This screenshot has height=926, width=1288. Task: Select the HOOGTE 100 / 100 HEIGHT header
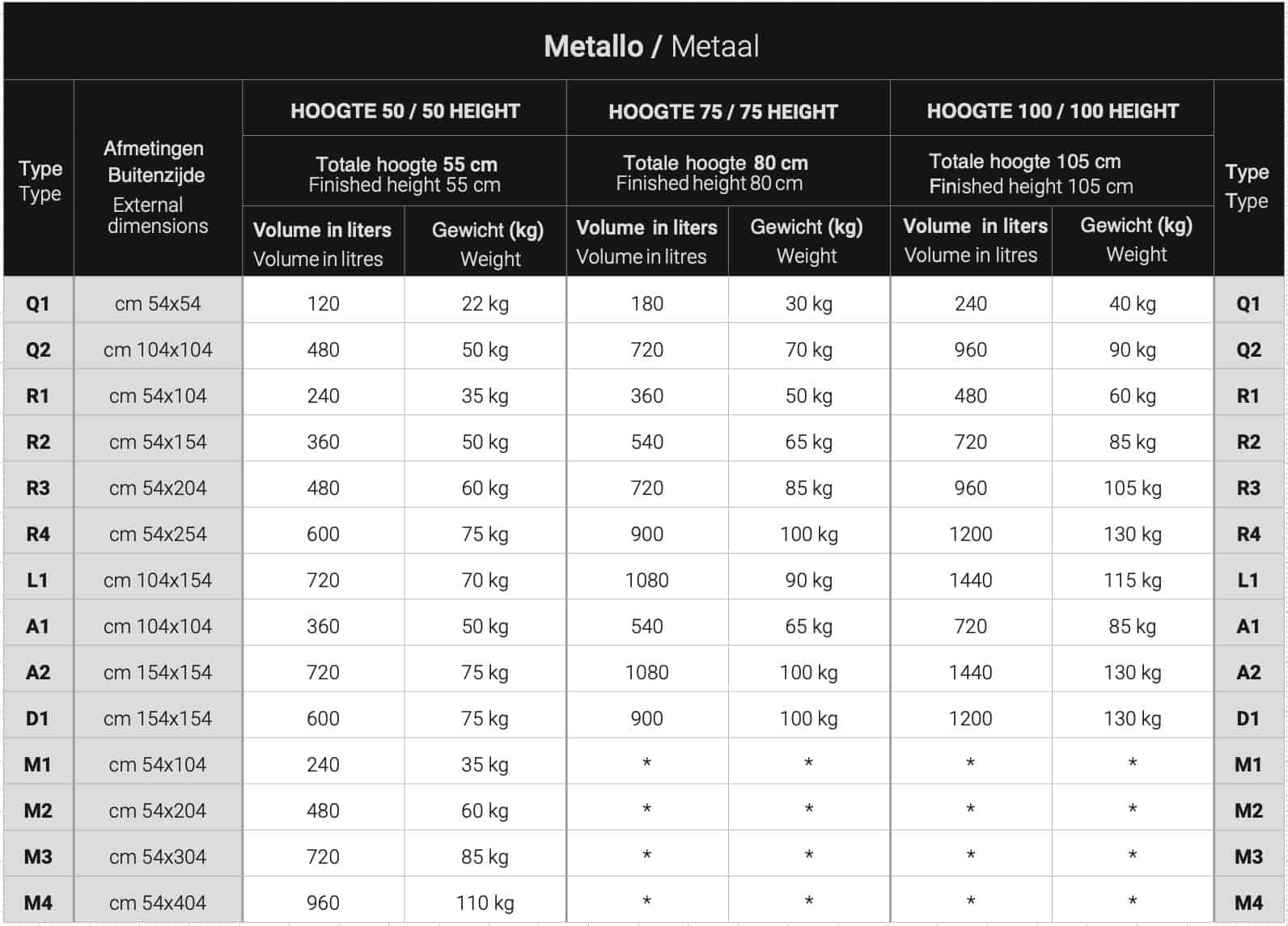tap(1053, 111)
